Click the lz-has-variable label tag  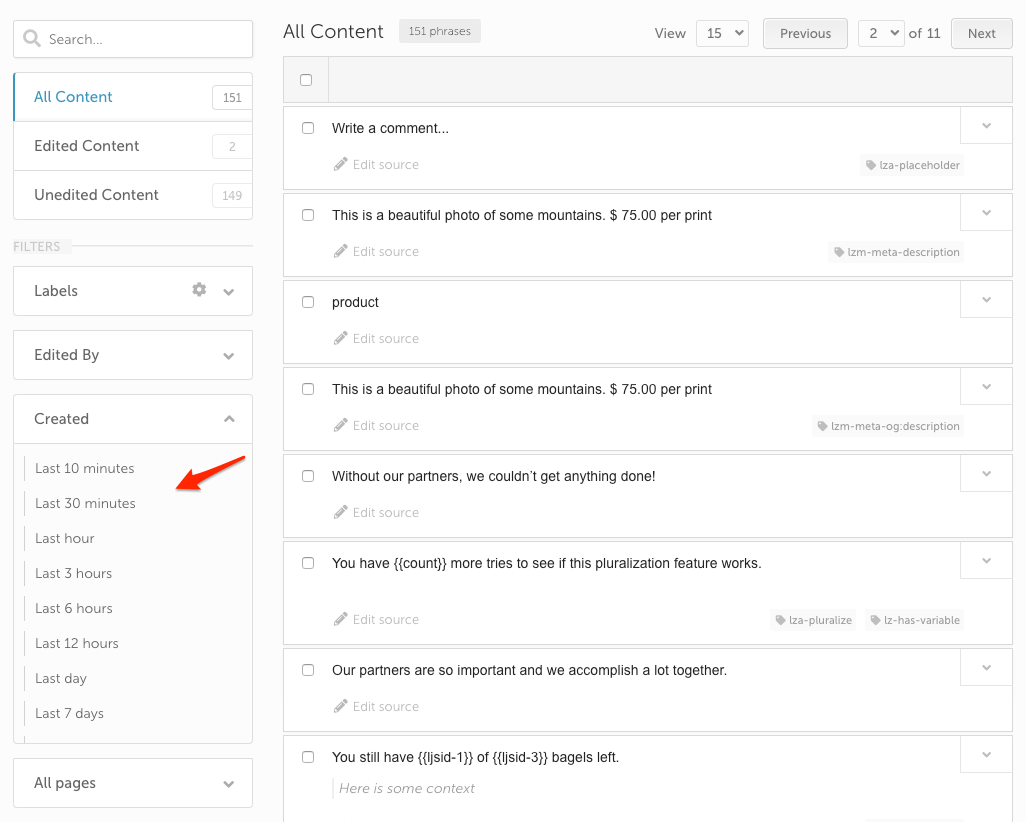pyautogui.click(x=915, y=620)
